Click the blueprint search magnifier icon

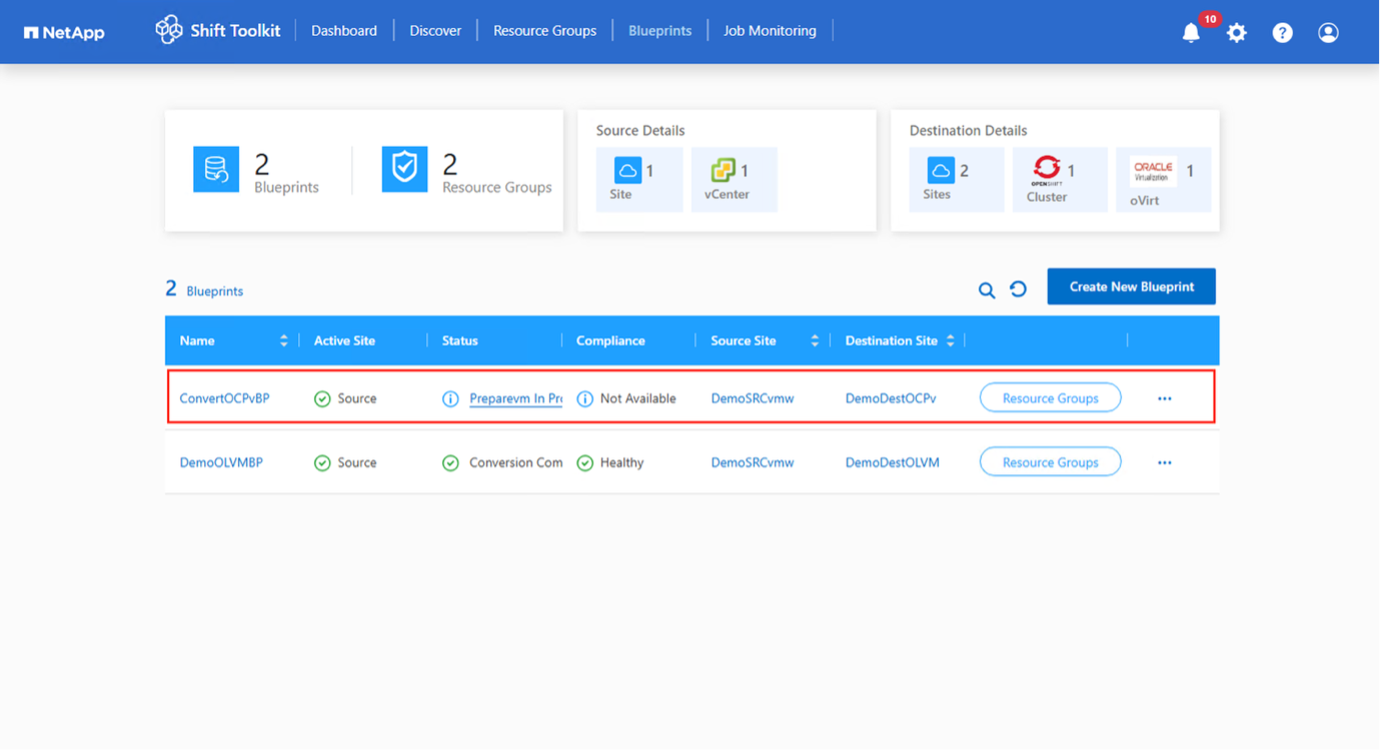tap(986, 290)
